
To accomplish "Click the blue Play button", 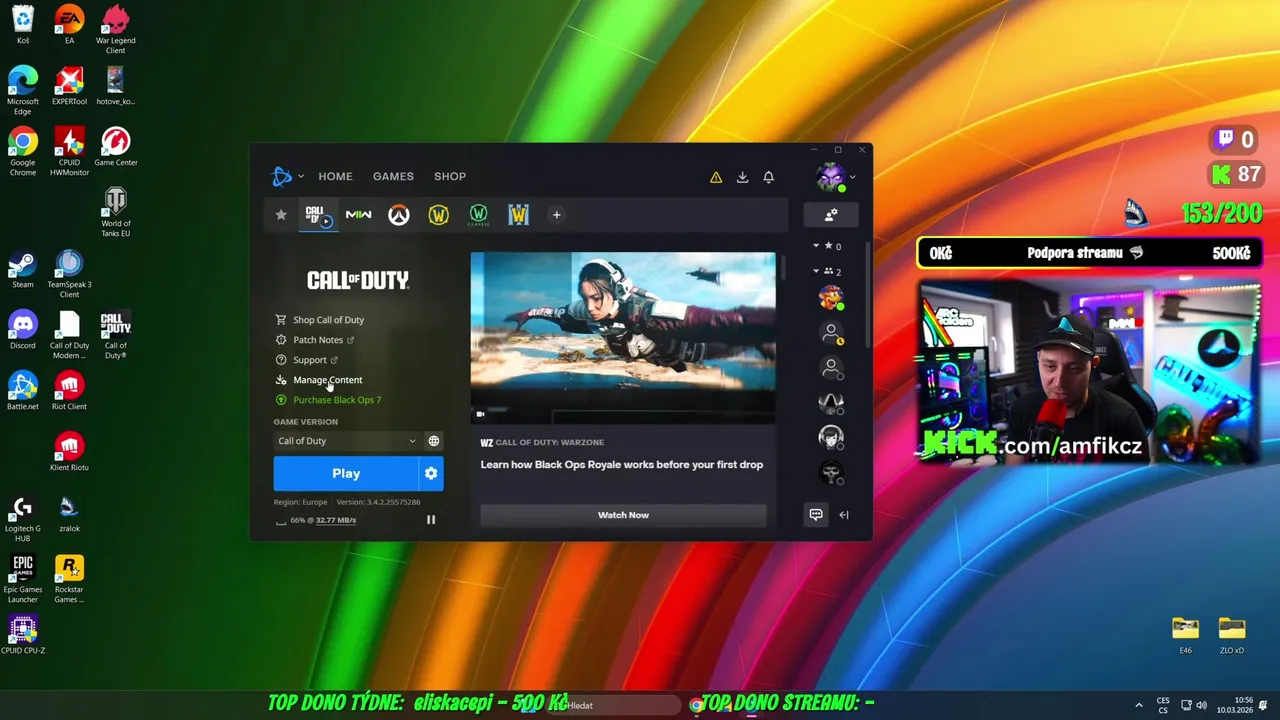I will click(x=346, y=474).
